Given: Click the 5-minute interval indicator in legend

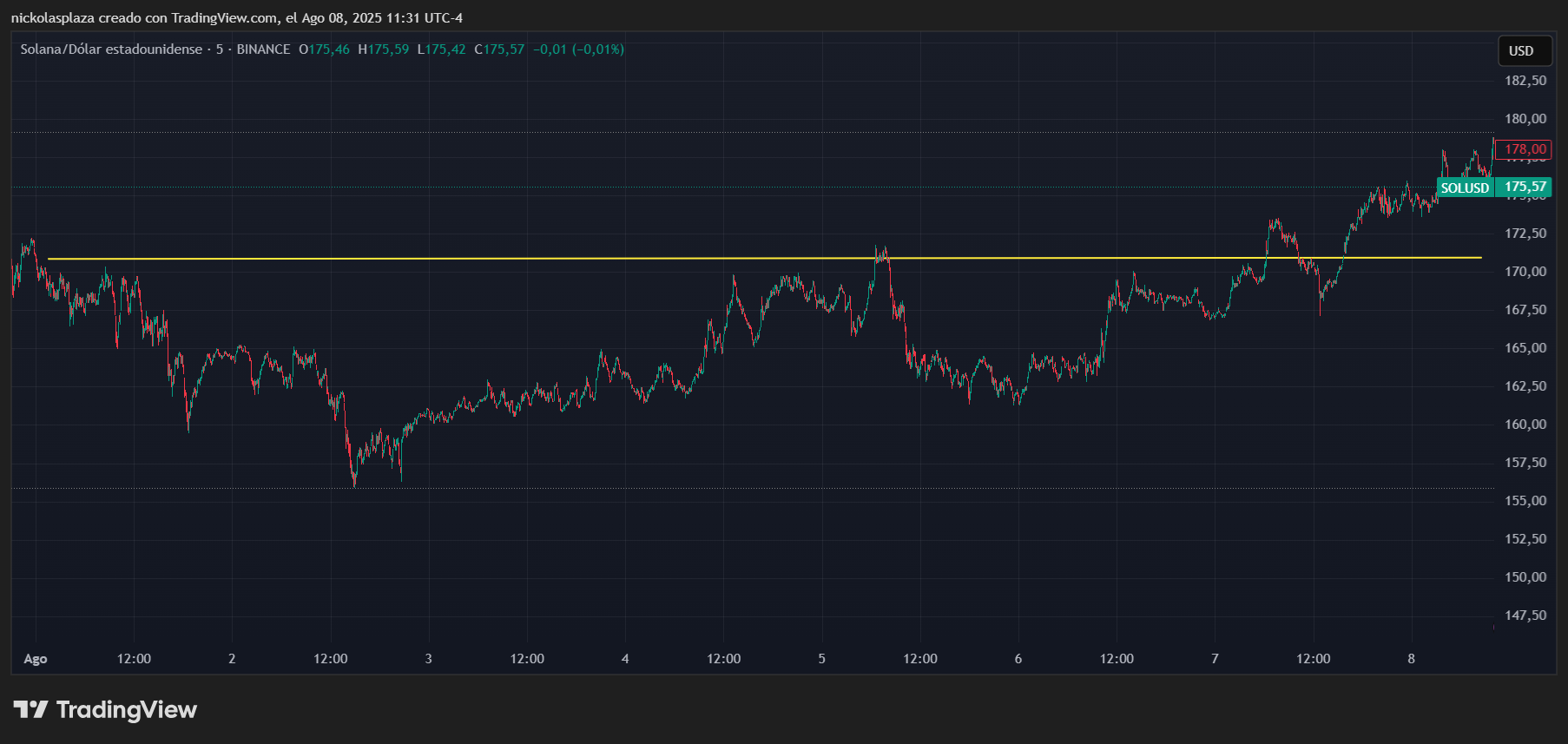Looking at the screenshot, I should (x=220, y=49).
